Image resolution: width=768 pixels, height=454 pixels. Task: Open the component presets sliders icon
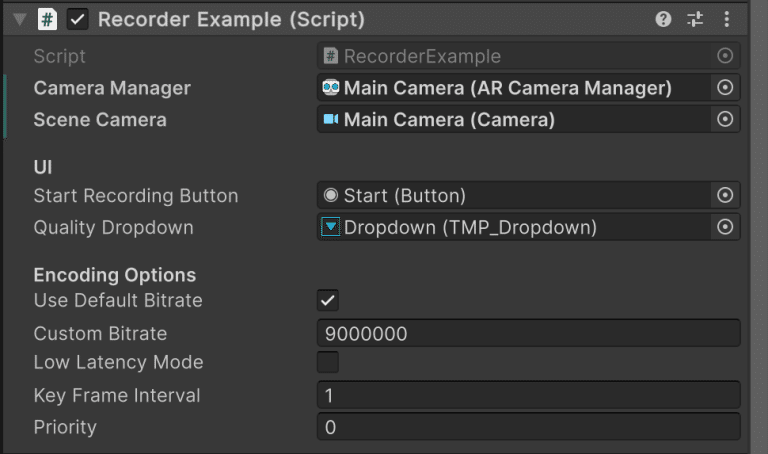[695, 20]
